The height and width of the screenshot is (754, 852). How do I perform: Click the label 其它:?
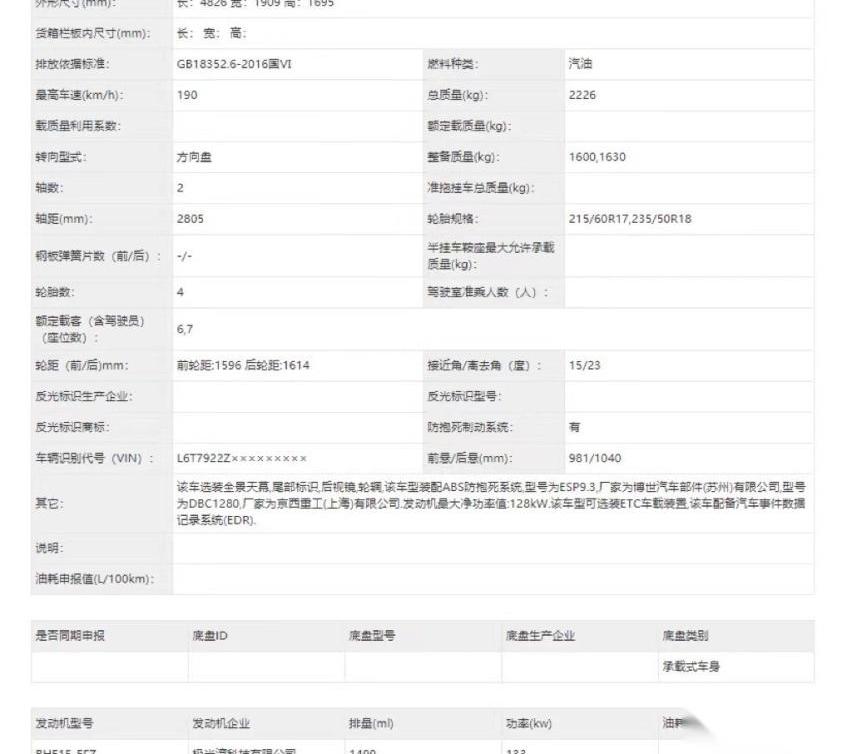coord(49,504)
